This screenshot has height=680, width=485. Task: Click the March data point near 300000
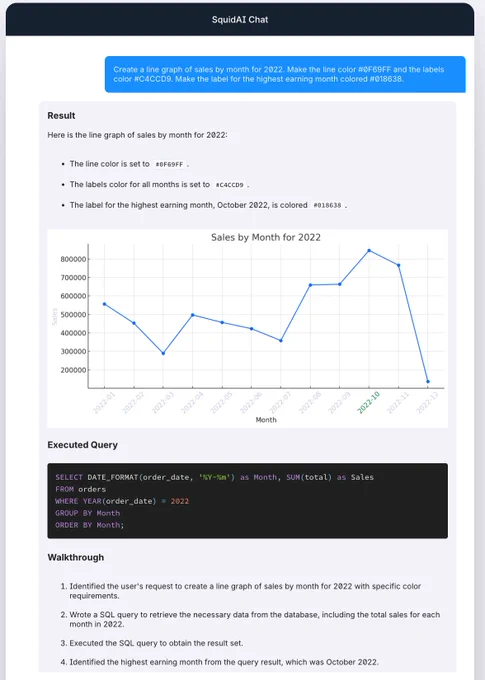(x=163, y=353)
